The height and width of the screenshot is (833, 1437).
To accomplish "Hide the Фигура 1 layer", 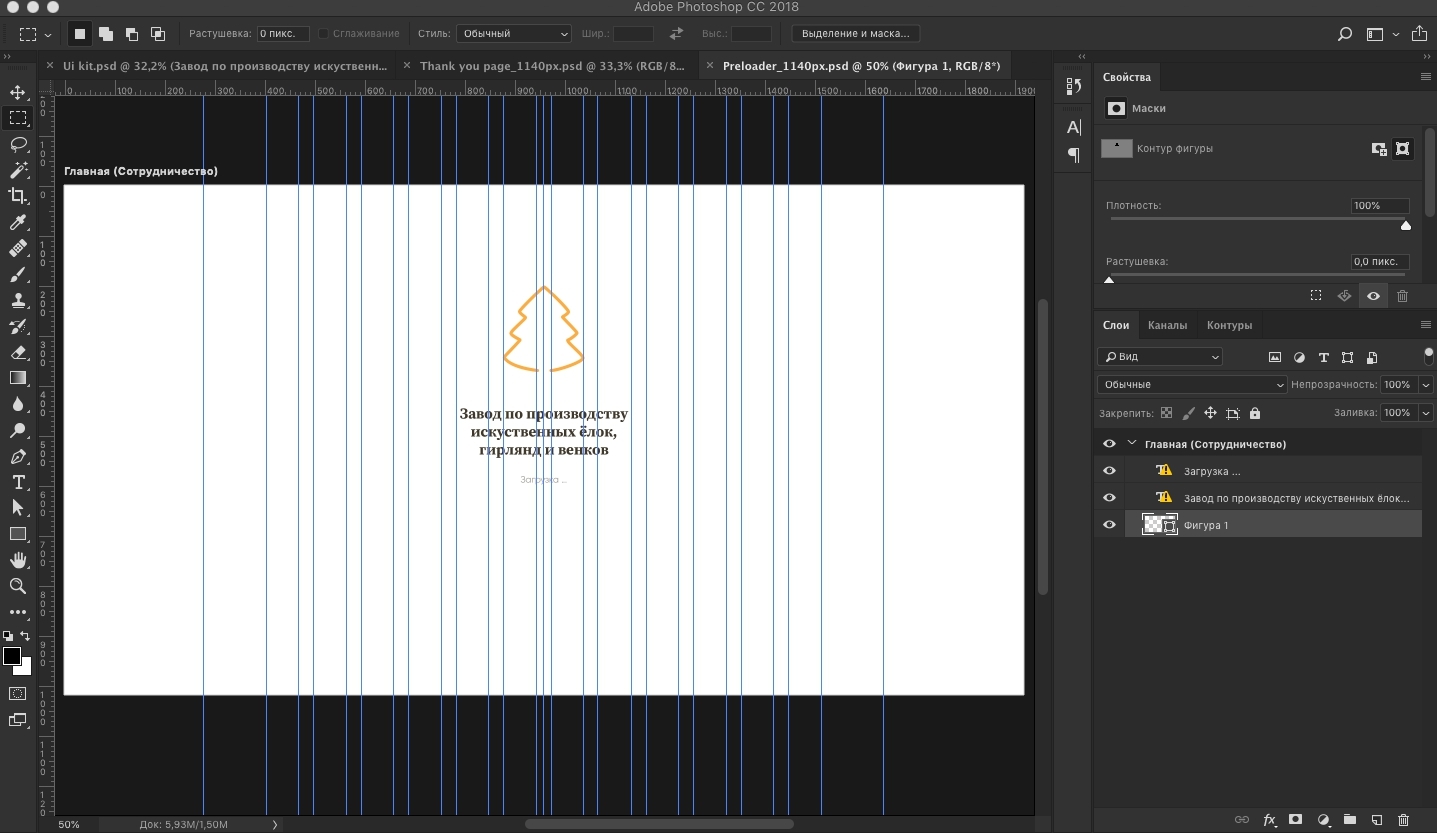I will tap(1109, 525).
